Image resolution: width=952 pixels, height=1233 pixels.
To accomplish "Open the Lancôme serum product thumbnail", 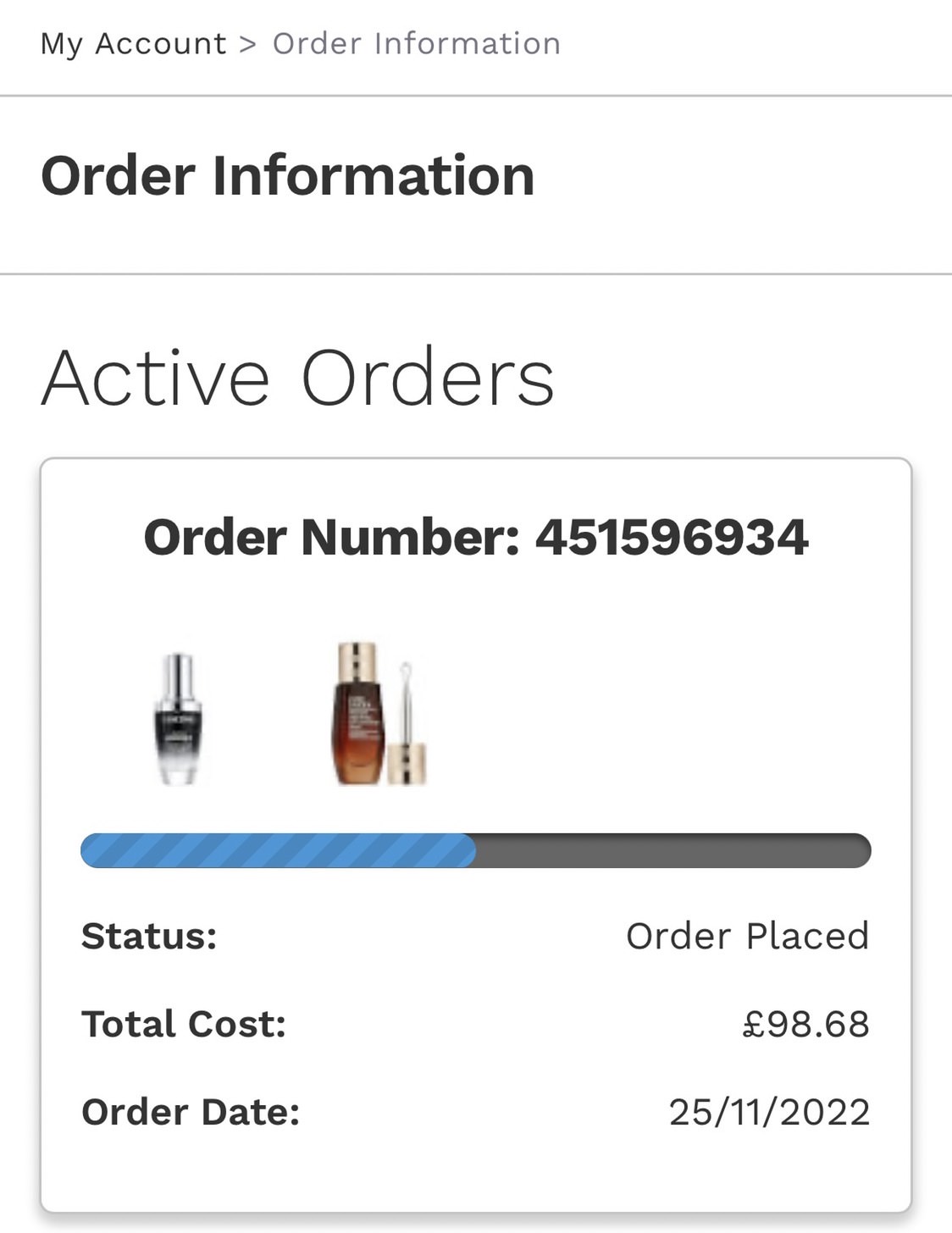I will coord(179,719).
